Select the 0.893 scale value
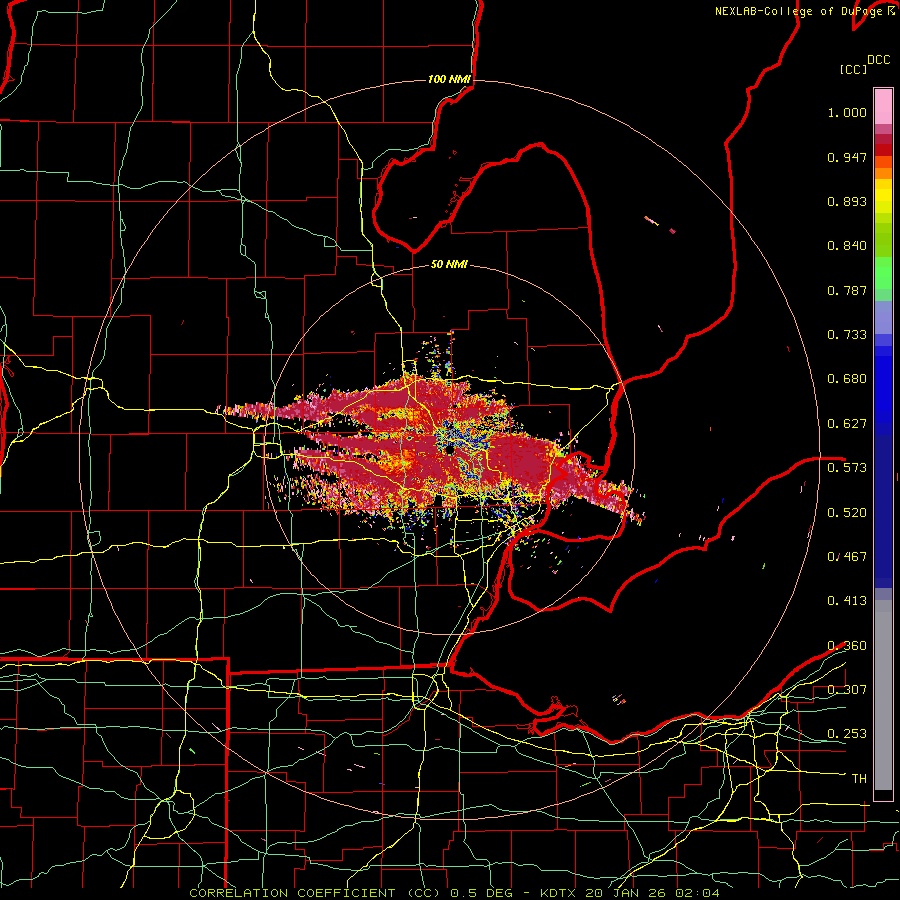Viewport: 900px width, 900px height. point(847,201)
